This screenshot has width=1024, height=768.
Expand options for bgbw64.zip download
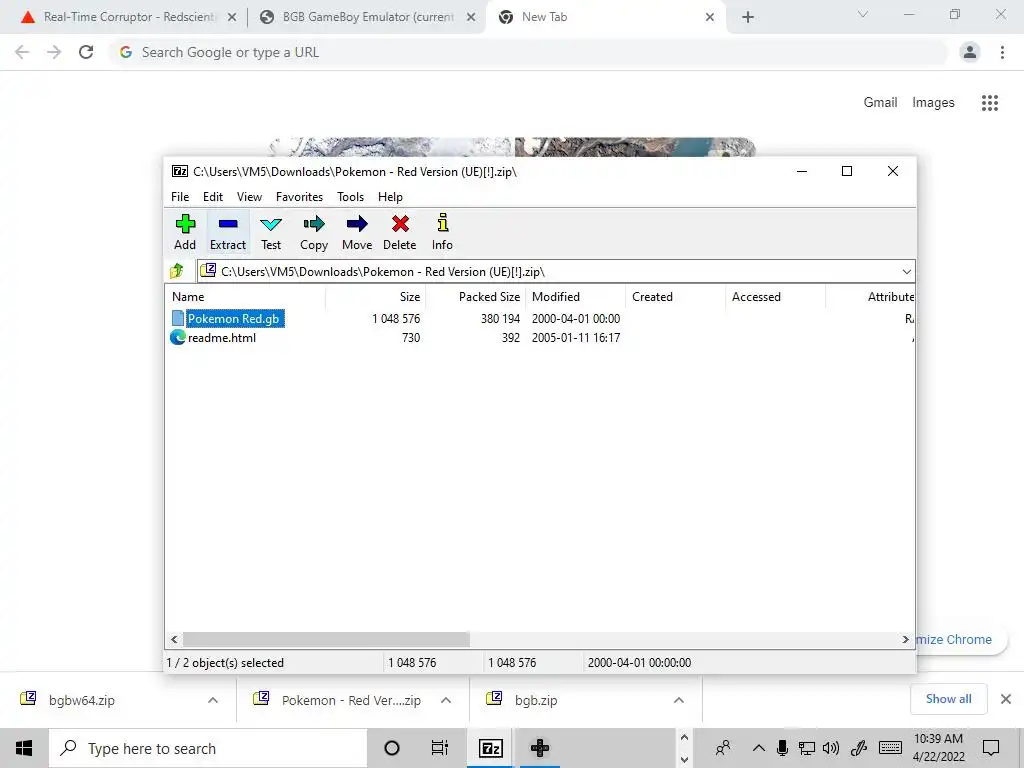pyautogui.click(x=213, y=700)
